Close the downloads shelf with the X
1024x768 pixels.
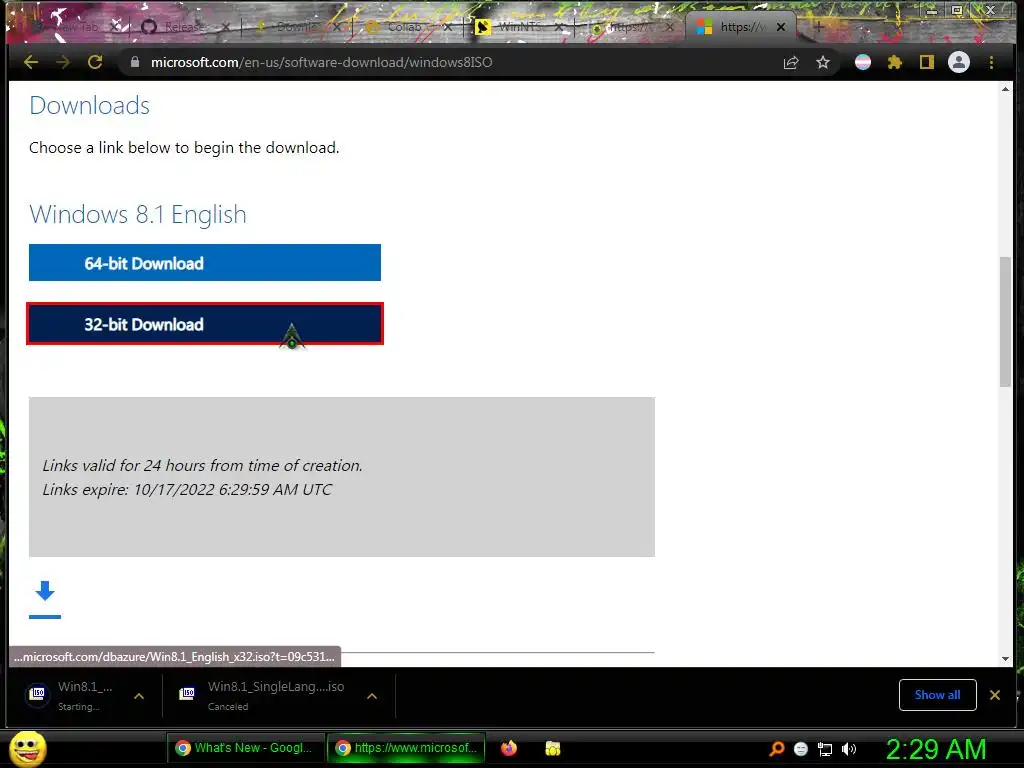point(995,695)
